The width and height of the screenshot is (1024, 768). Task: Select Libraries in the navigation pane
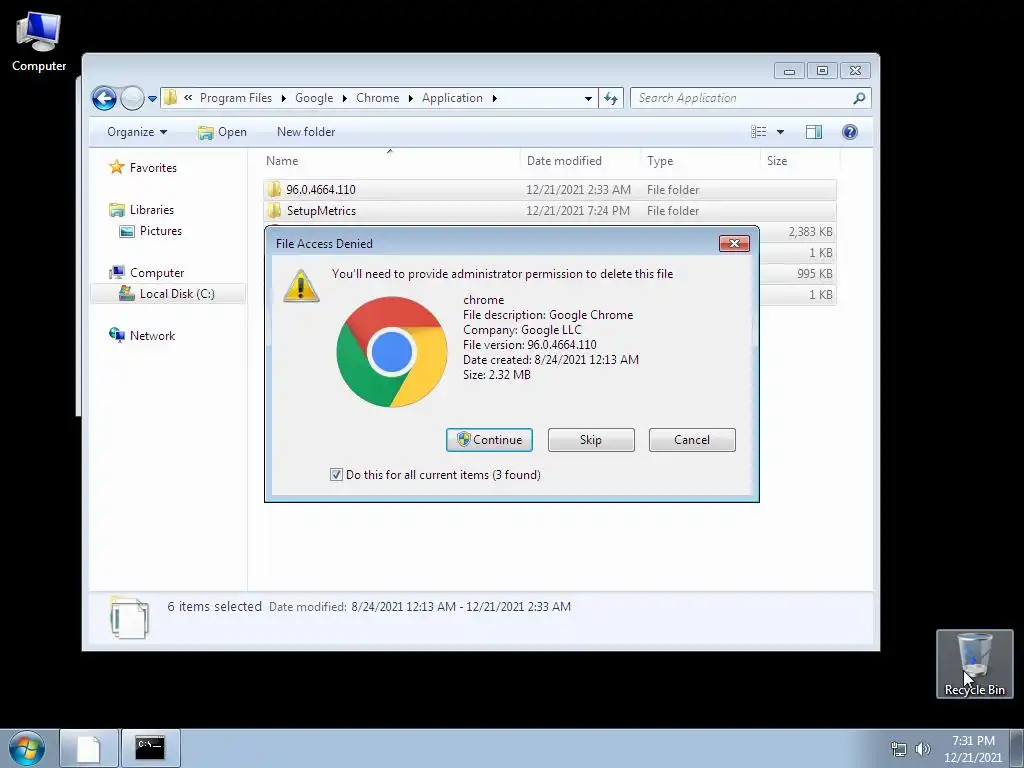tap(142, 210)
